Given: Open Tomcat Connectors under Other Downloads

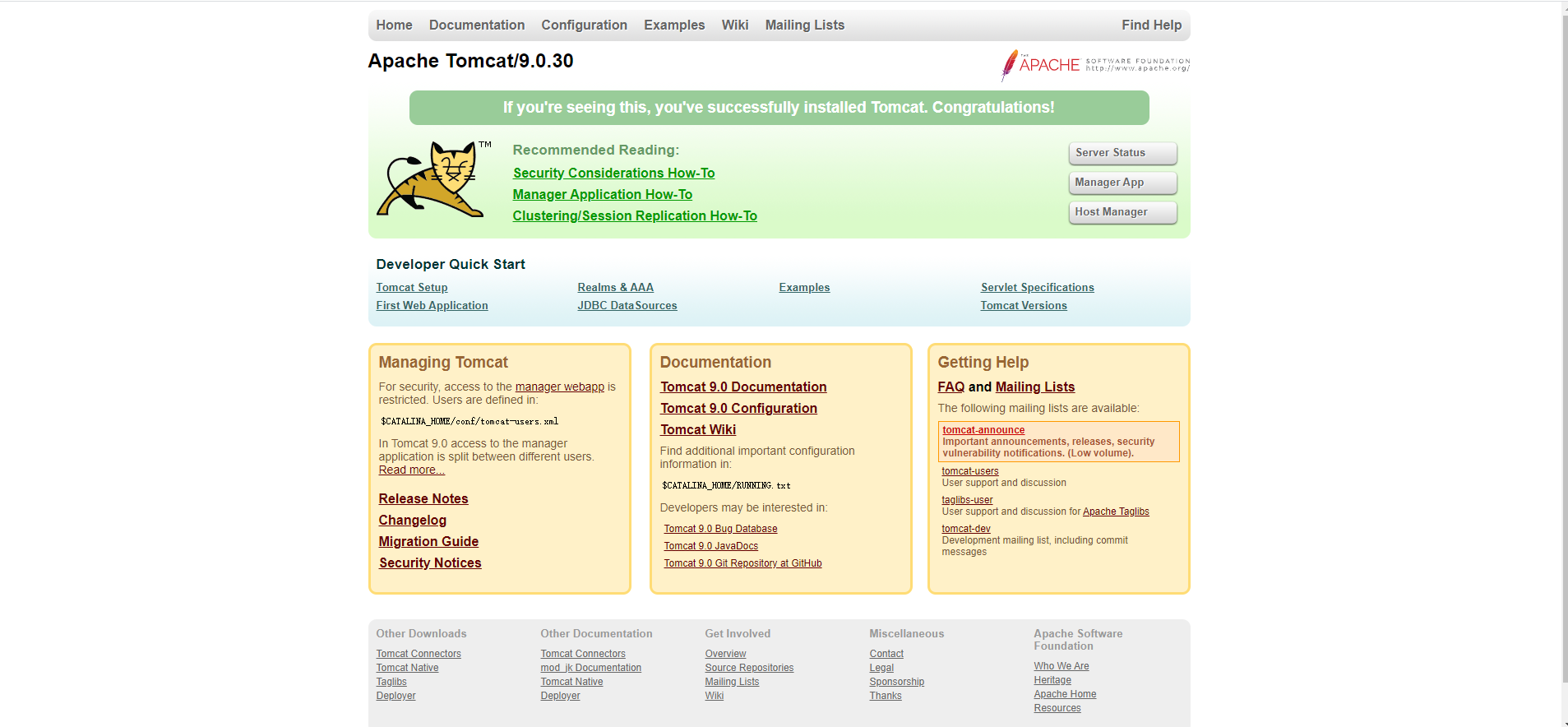Looking at the screenshot, I should coord(419,654).
